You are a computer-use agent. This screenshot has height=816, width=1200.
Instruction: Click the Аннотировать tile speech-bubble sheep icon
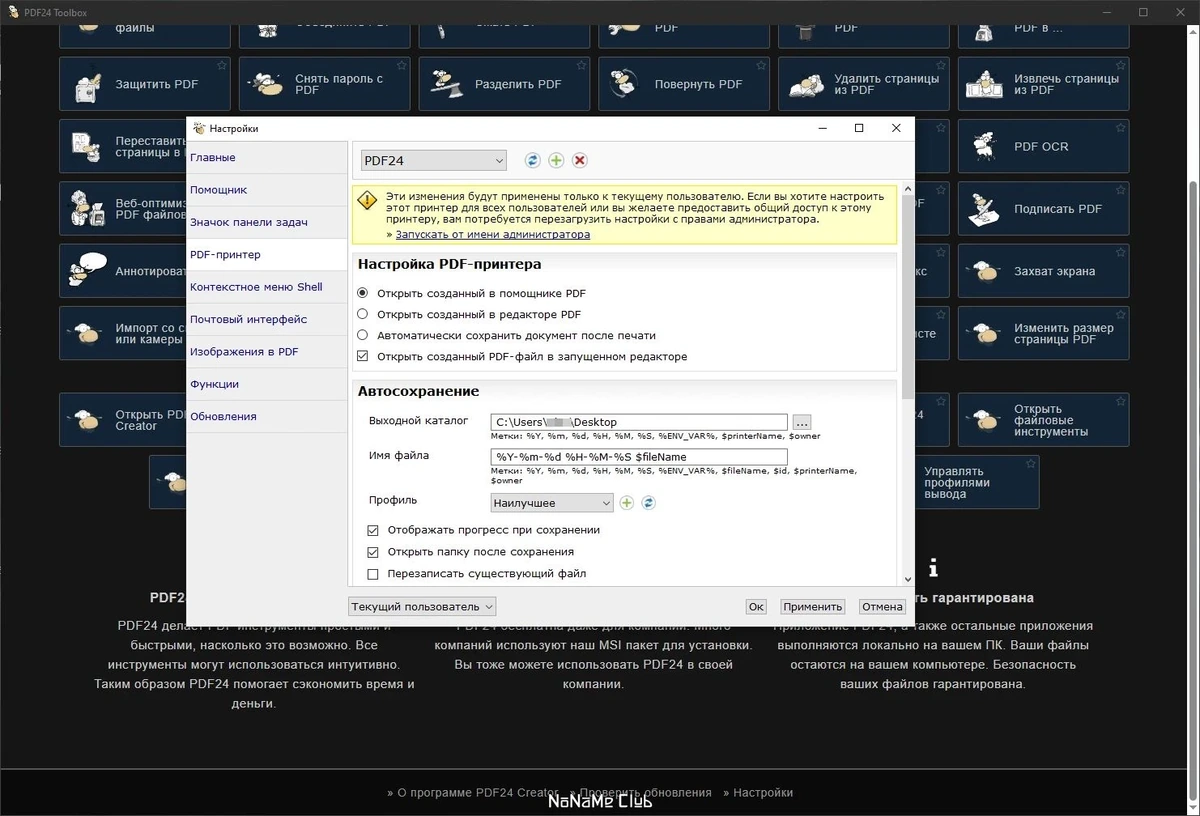(x=88, y=270)
